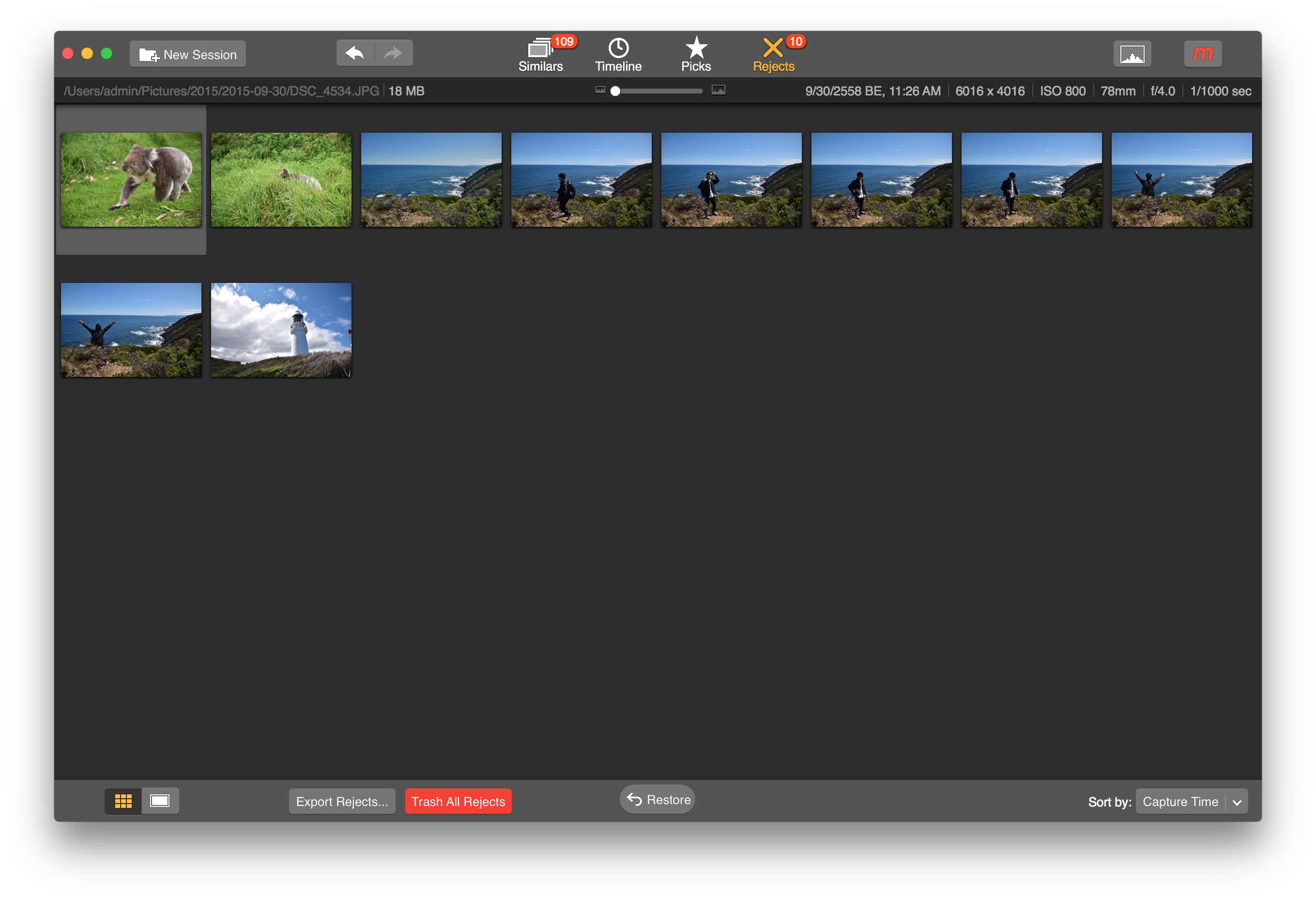The height and width of the screenshot is (899, 1316).
Task: Open the Timeline view
Action: pos(618,53)
